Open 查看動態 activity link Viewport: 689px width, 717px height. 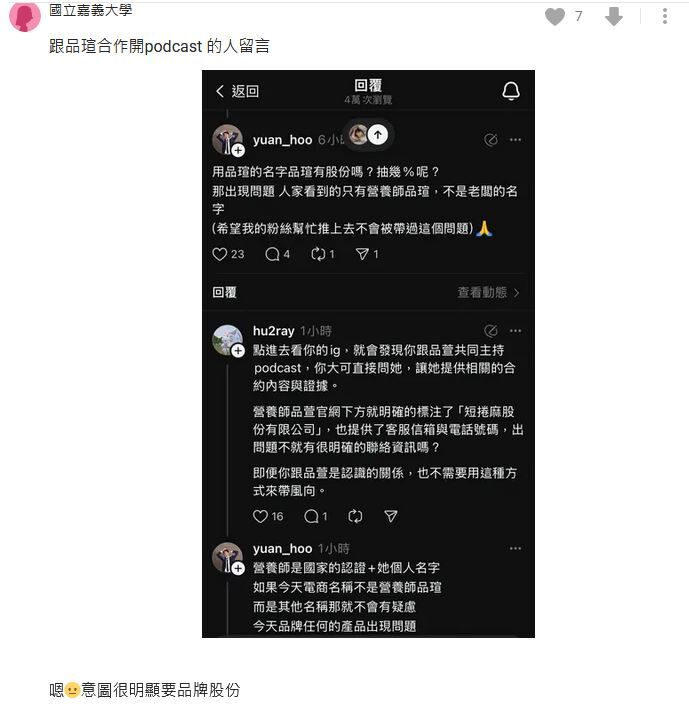[488, 292]
